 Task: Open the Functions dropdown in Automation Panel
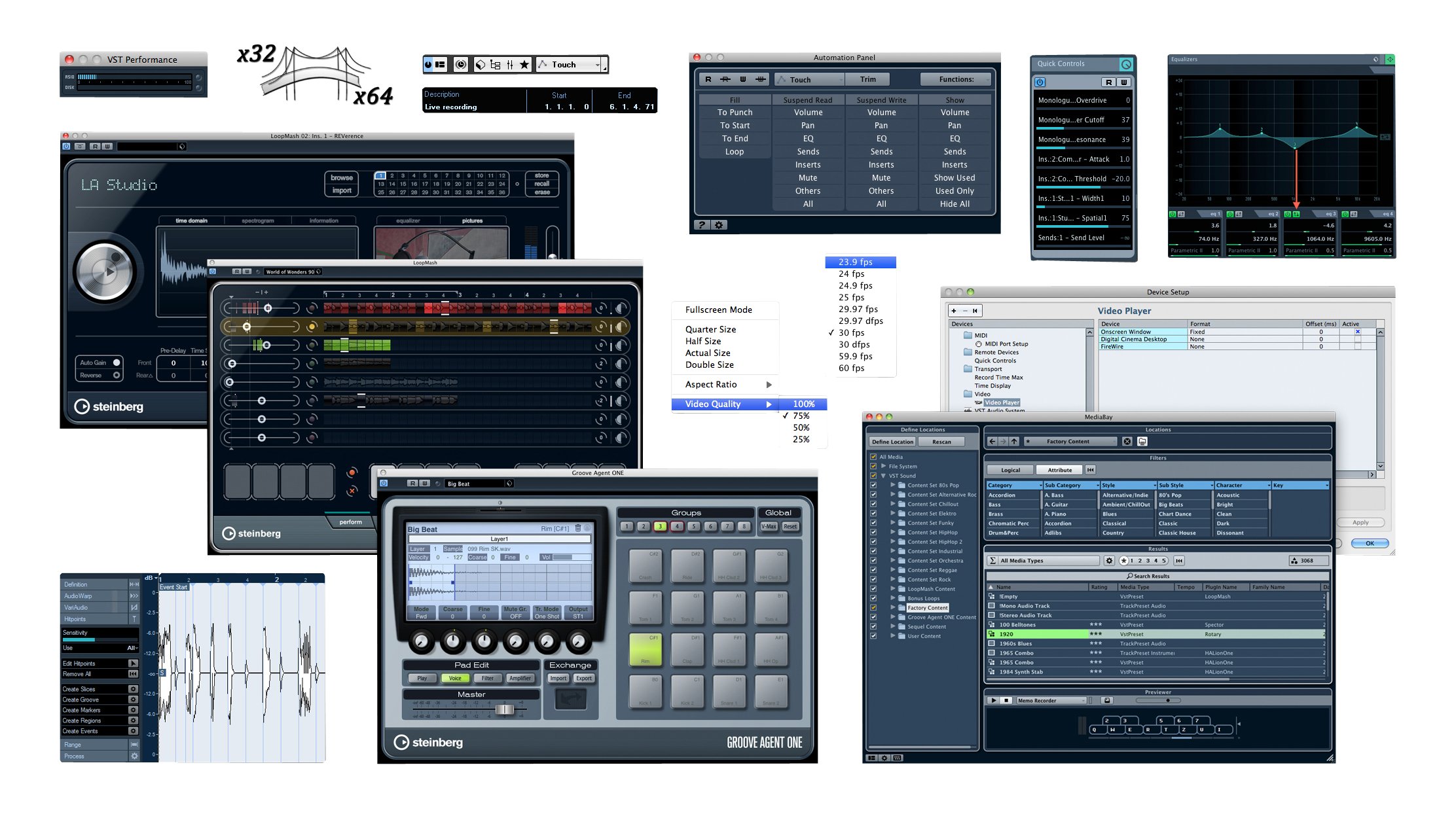(x=955, y=80)
